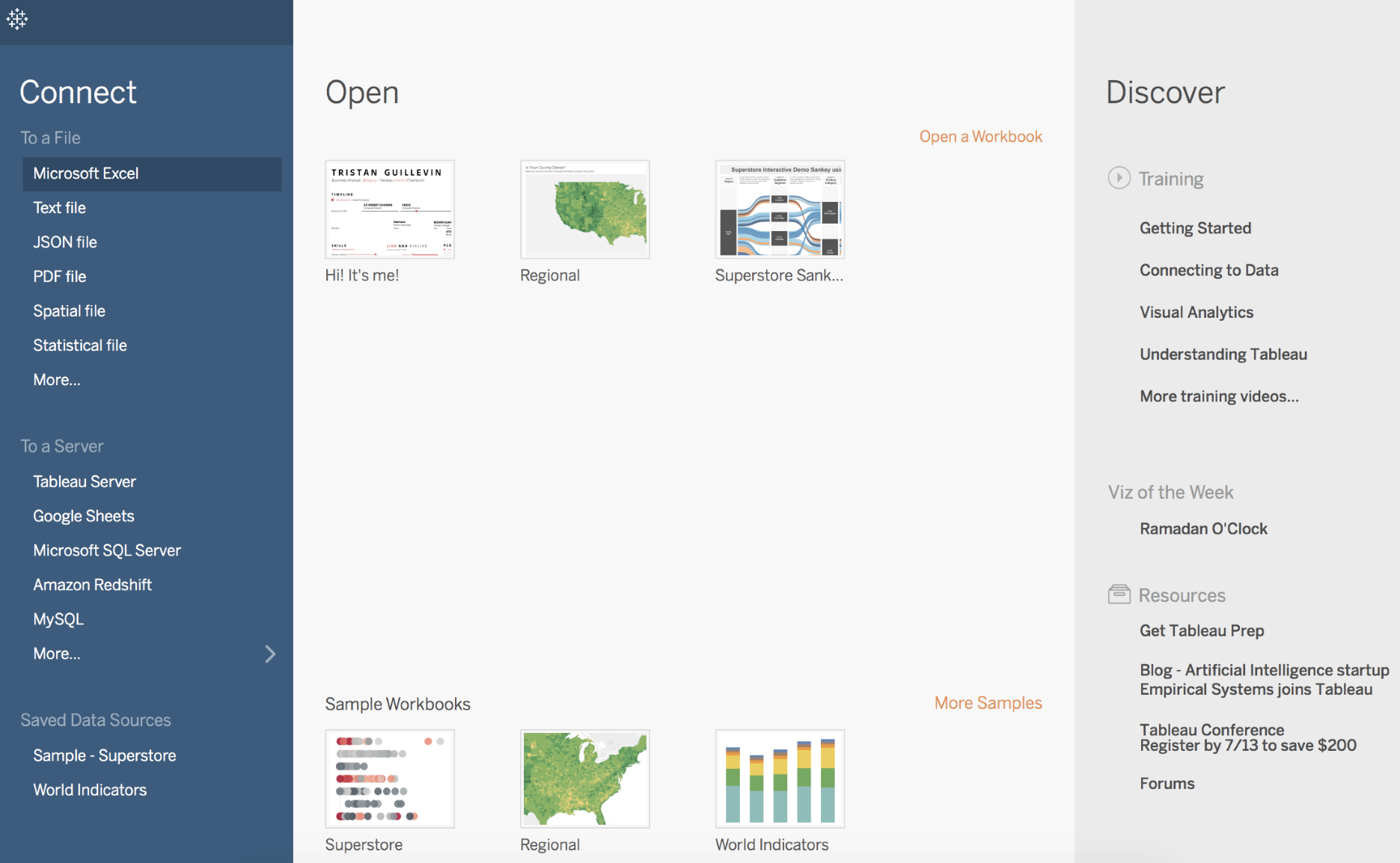Open the World Indicators sample thumbnail
The width and height of the screenshot is (1400, 863).
pyautogui.click(x=780, y=778)
